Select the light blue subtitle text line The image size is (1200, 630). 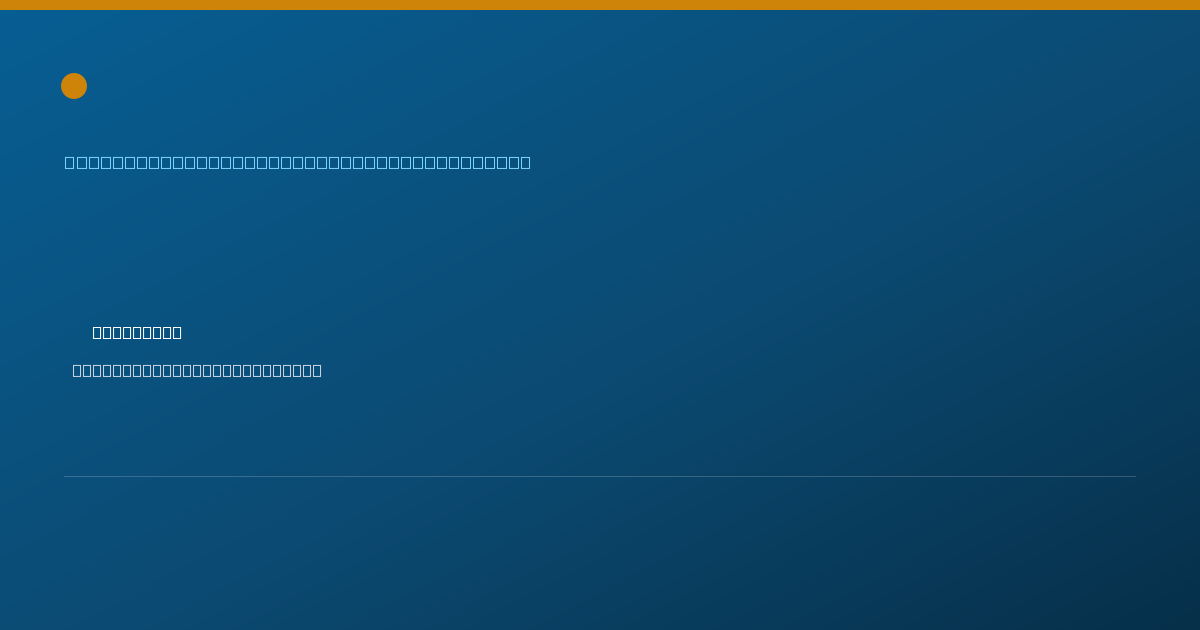(298, 162)
